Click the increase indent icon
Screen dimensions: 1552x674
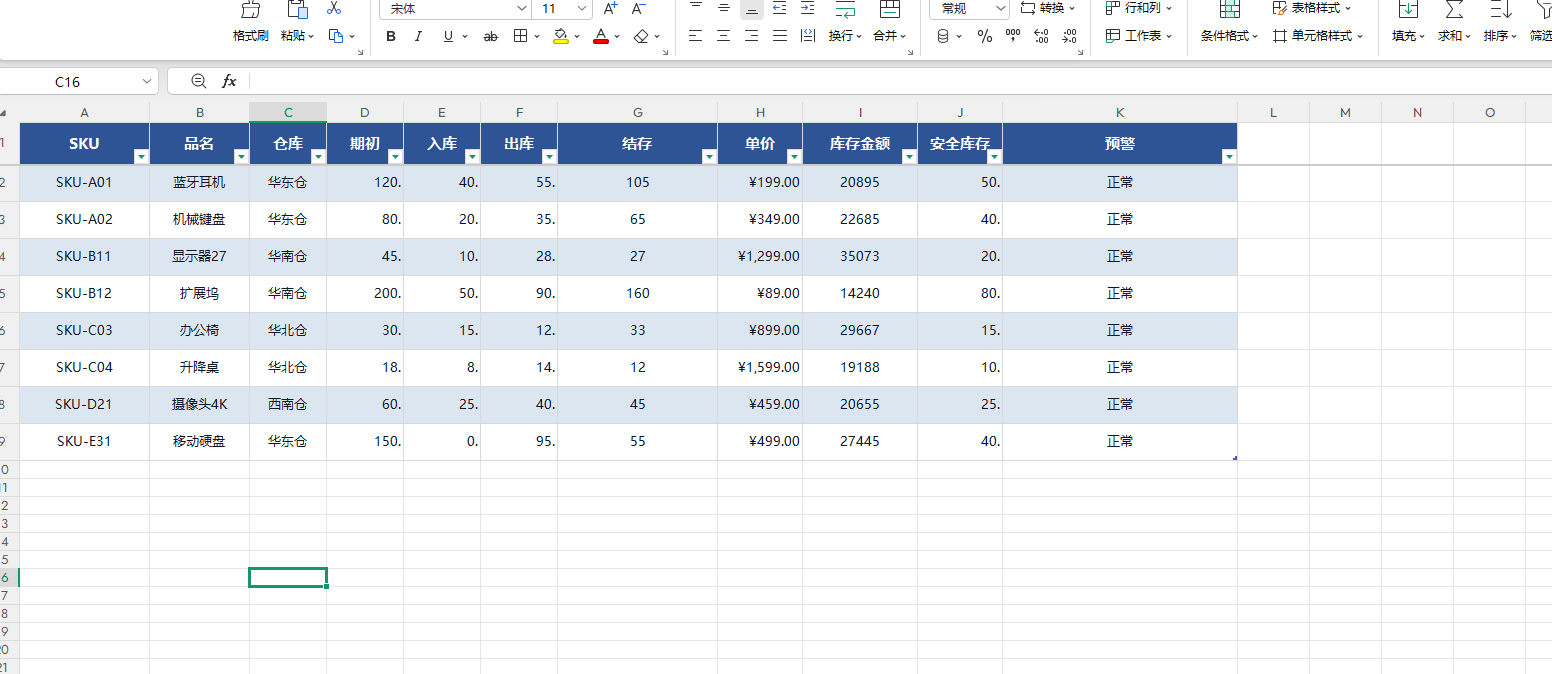click(808, 8)
